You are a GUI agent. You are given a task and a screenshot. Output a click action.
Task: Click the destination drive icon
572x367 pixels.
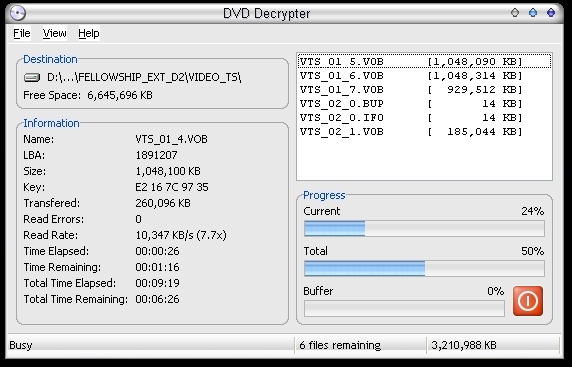click(x=32, y=77)
